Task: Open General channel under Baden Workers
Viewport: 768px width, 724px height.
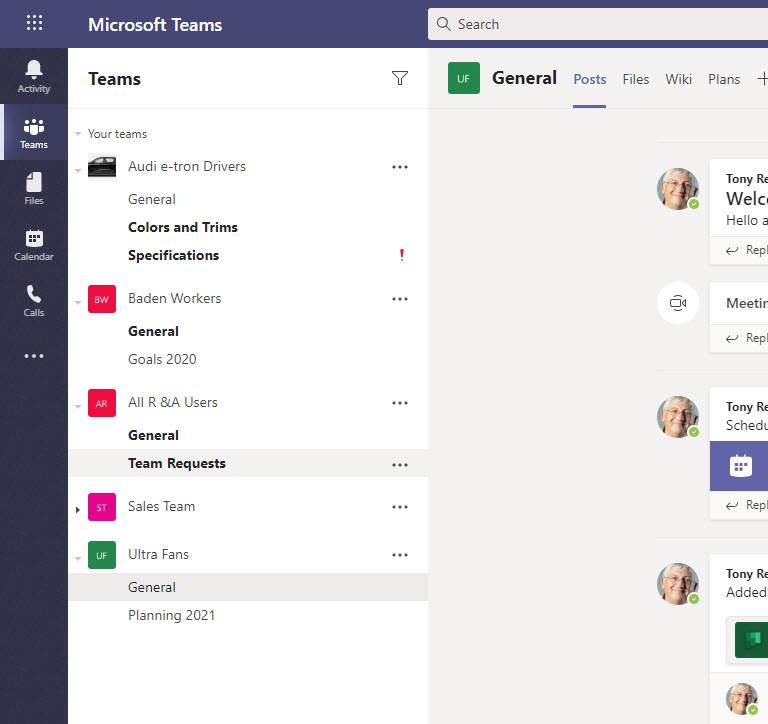Action: tap(153, 331)
